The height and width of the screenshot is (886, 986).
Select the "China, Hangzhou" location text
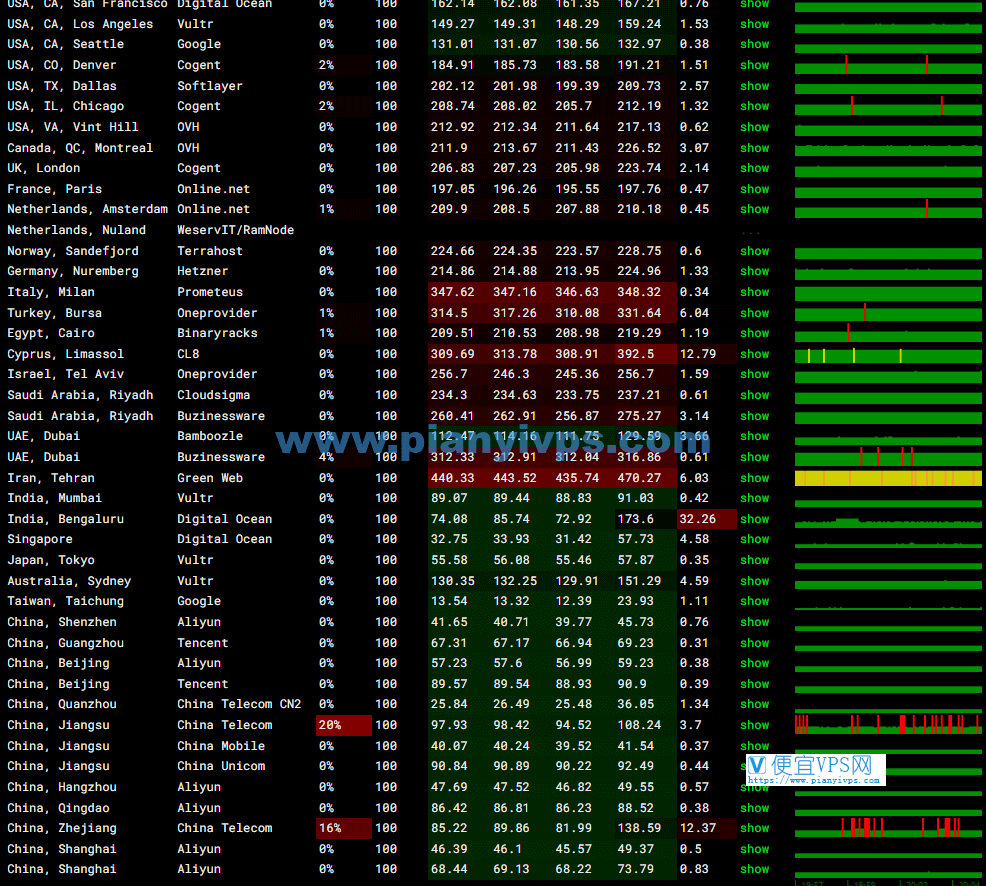point(62,787)
